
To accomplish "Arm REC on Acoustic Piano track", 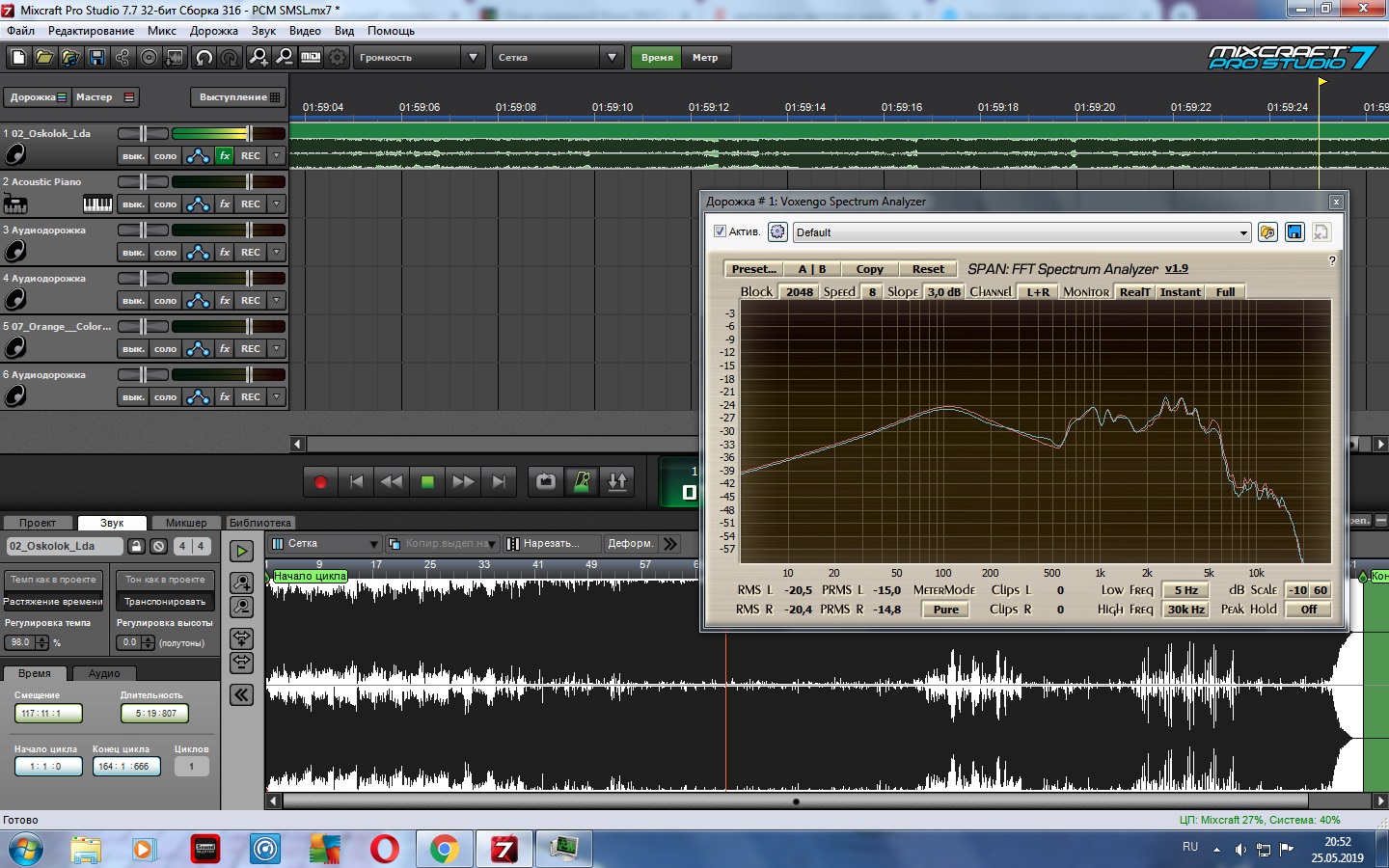I will 251,204.
